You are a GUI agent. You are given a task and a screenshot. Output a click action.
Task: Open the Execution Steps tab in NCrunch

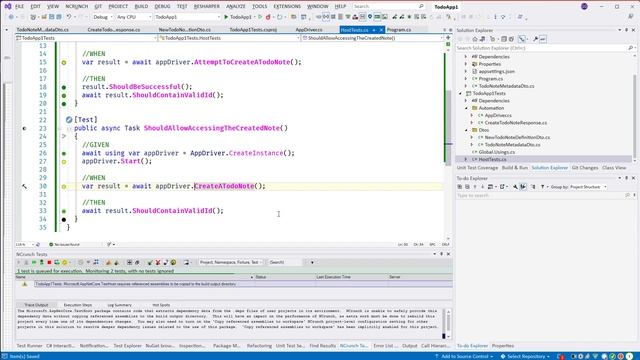click(x=78, y=305)
